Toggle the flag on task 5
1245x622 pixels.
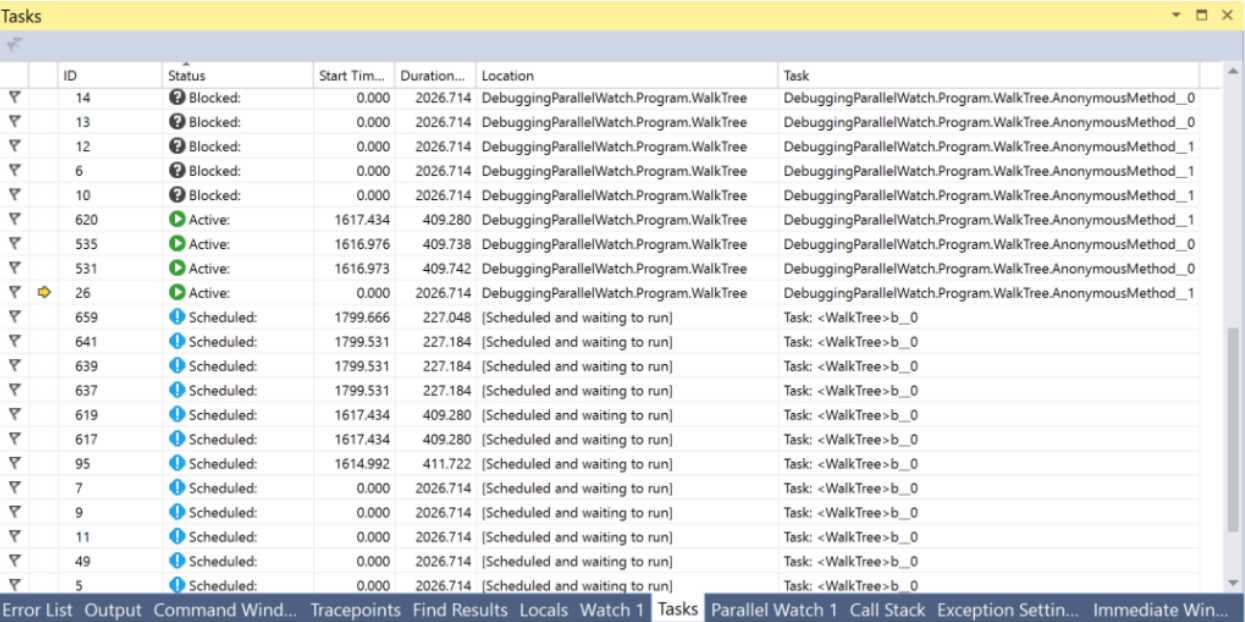(13, 585)
